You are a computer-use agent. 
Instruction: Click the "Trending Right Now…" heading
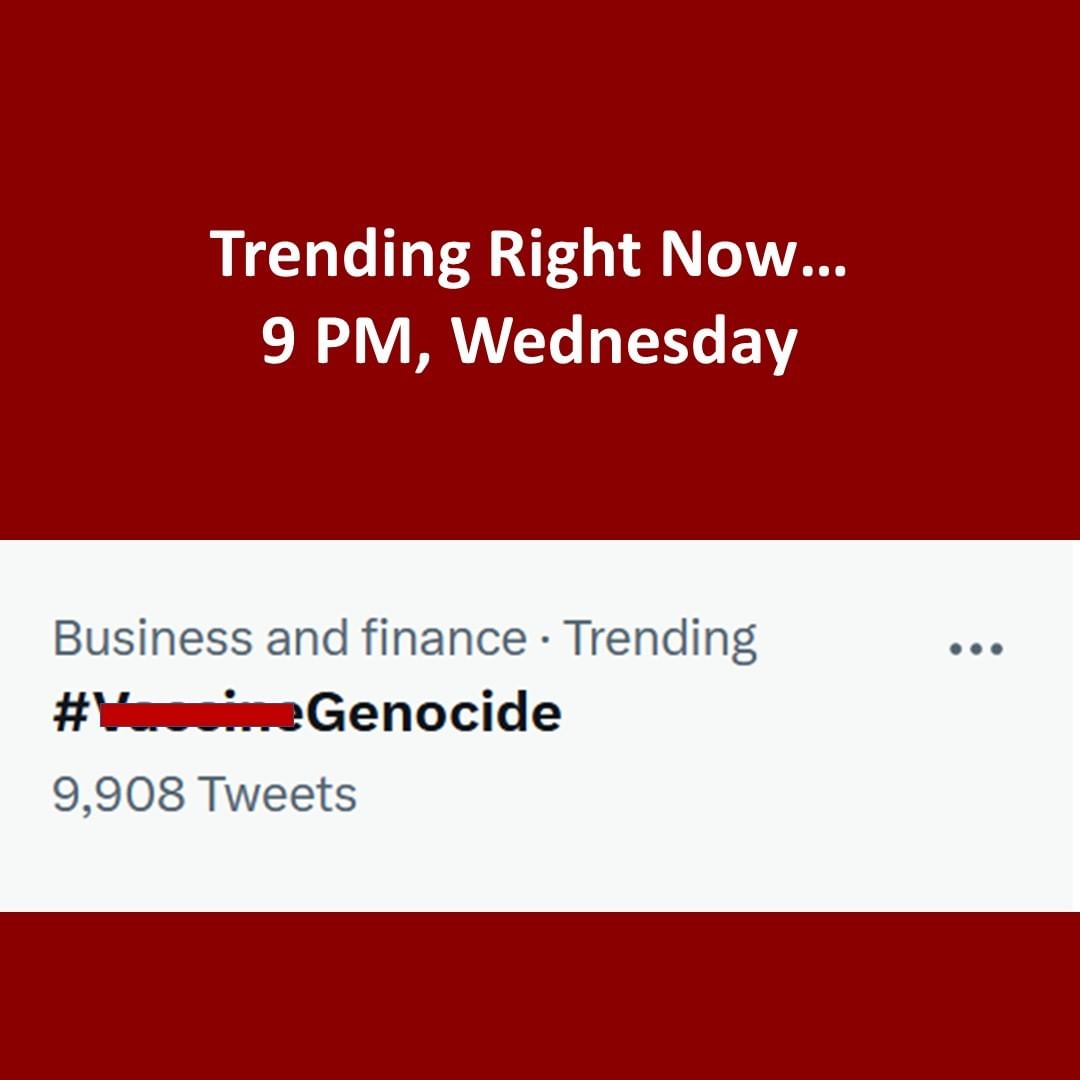point(529,254)
